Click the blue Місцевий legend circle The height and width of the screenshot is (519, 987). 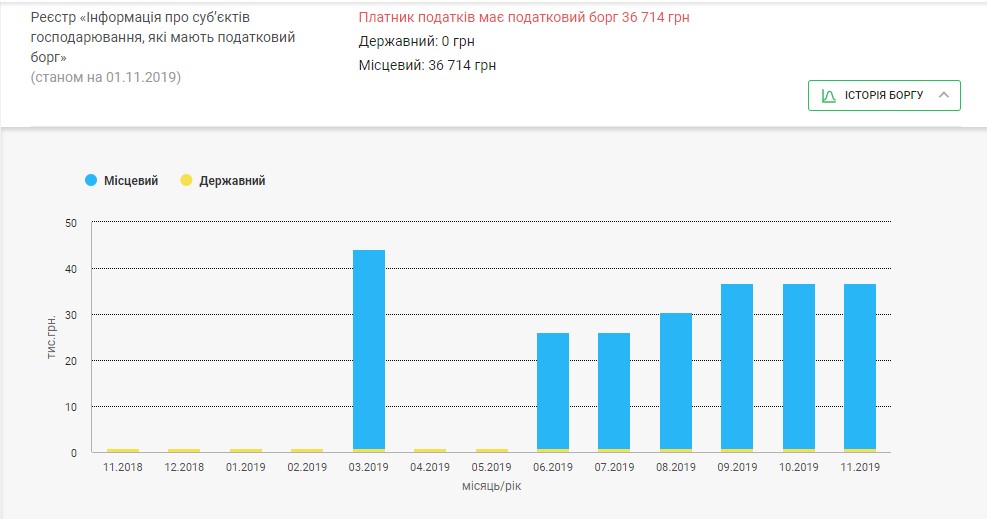[x=91, y=181]
